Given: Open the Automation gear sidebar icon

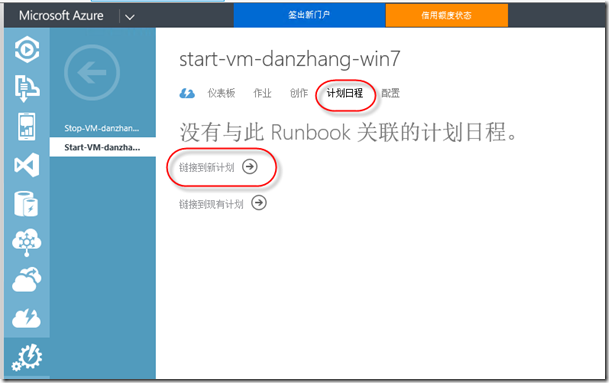Looking at the screenshot, I should [x=27, y=357].
